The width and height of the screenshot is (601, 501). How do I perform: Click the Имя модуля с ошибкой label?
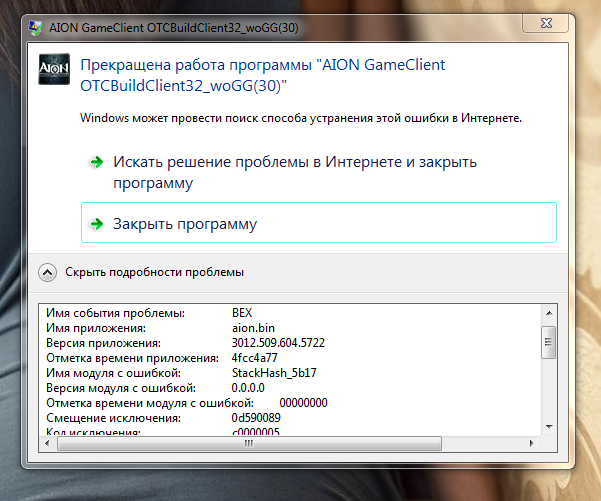pyautogui.click(x=113, y=373)
